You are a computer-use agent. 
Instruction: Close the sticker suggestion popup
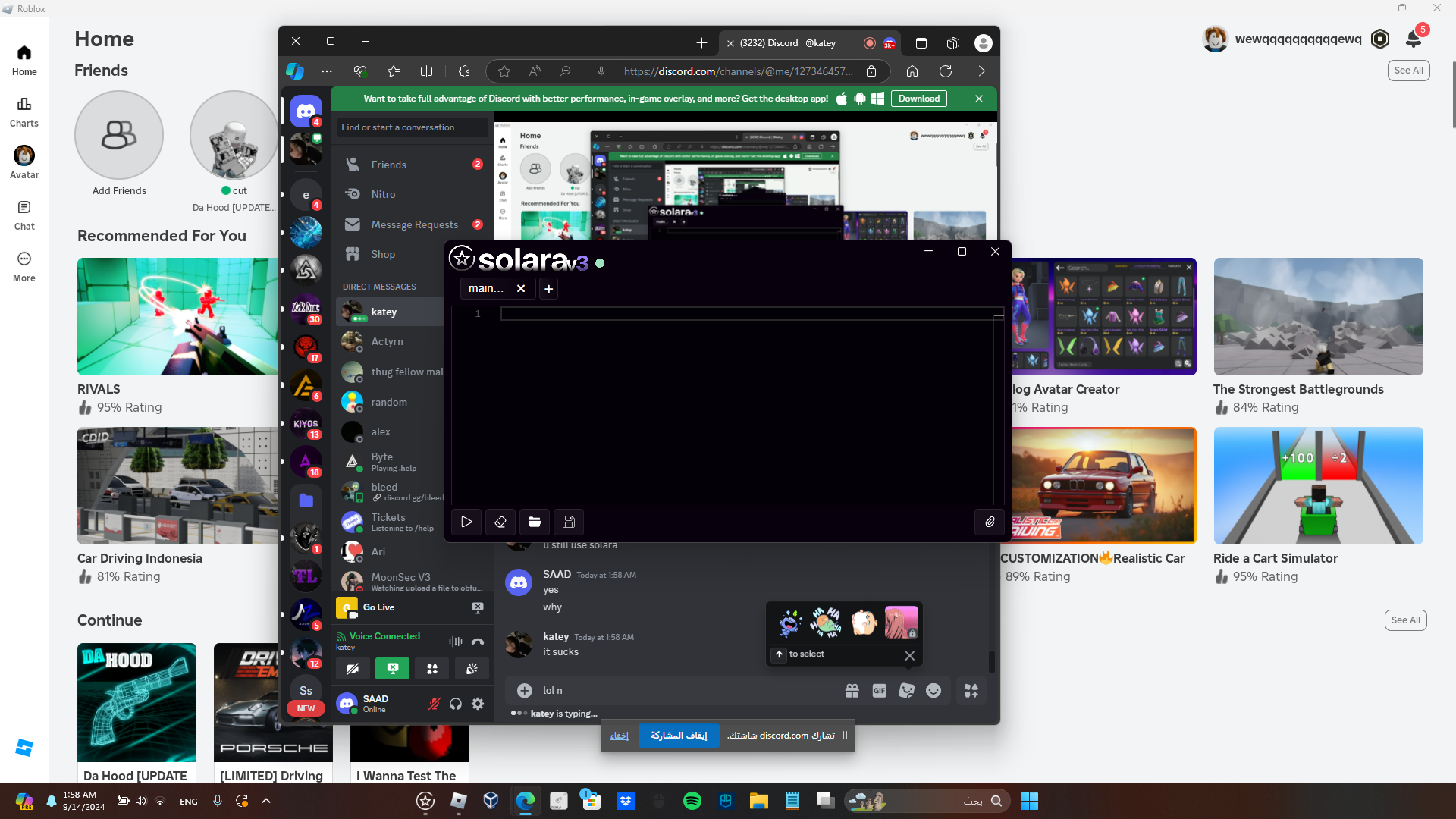pyautogui.click(x=910, y=655)
